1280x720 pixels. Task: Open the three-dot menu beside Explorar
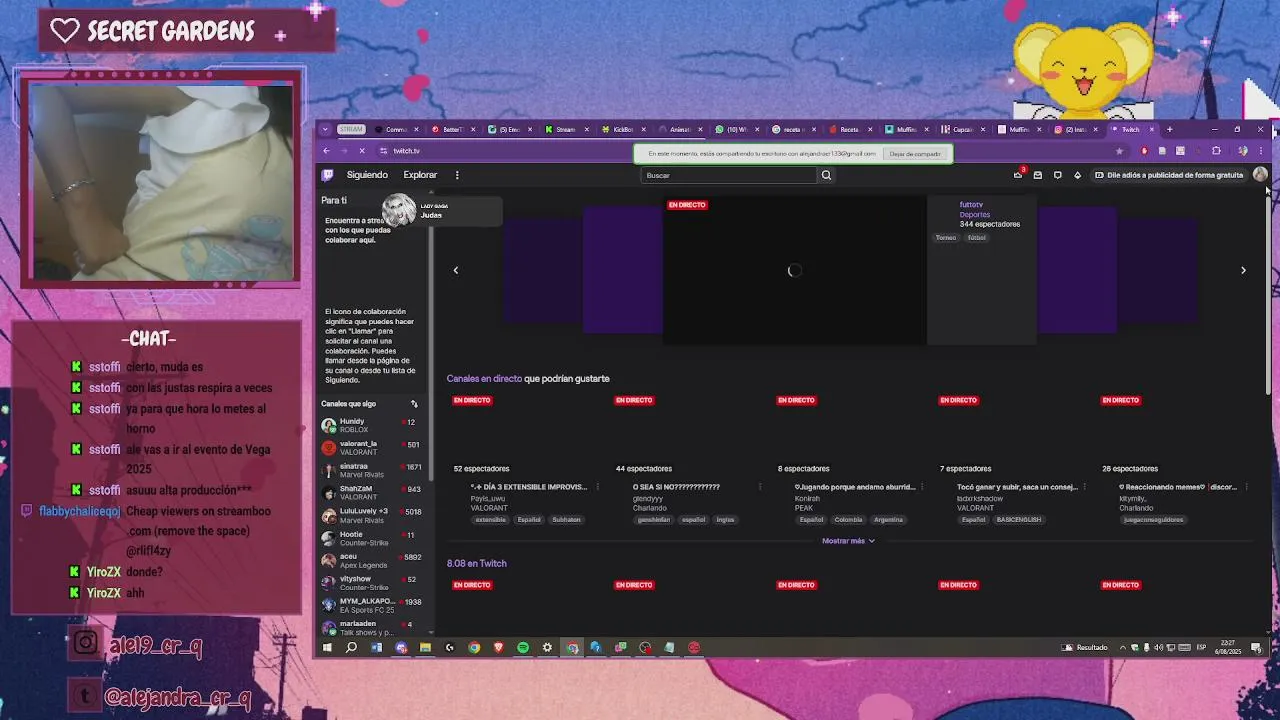tap(457, 175)
